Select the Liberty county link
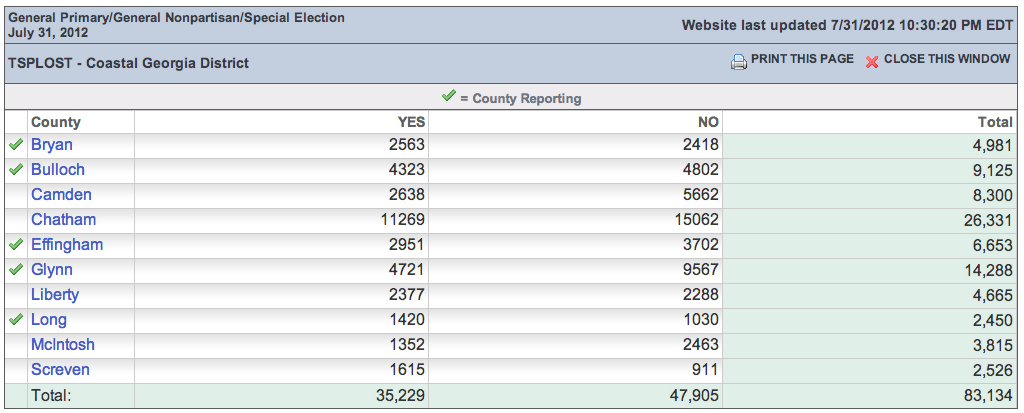Screen dimensions: 1024x413 55,295
